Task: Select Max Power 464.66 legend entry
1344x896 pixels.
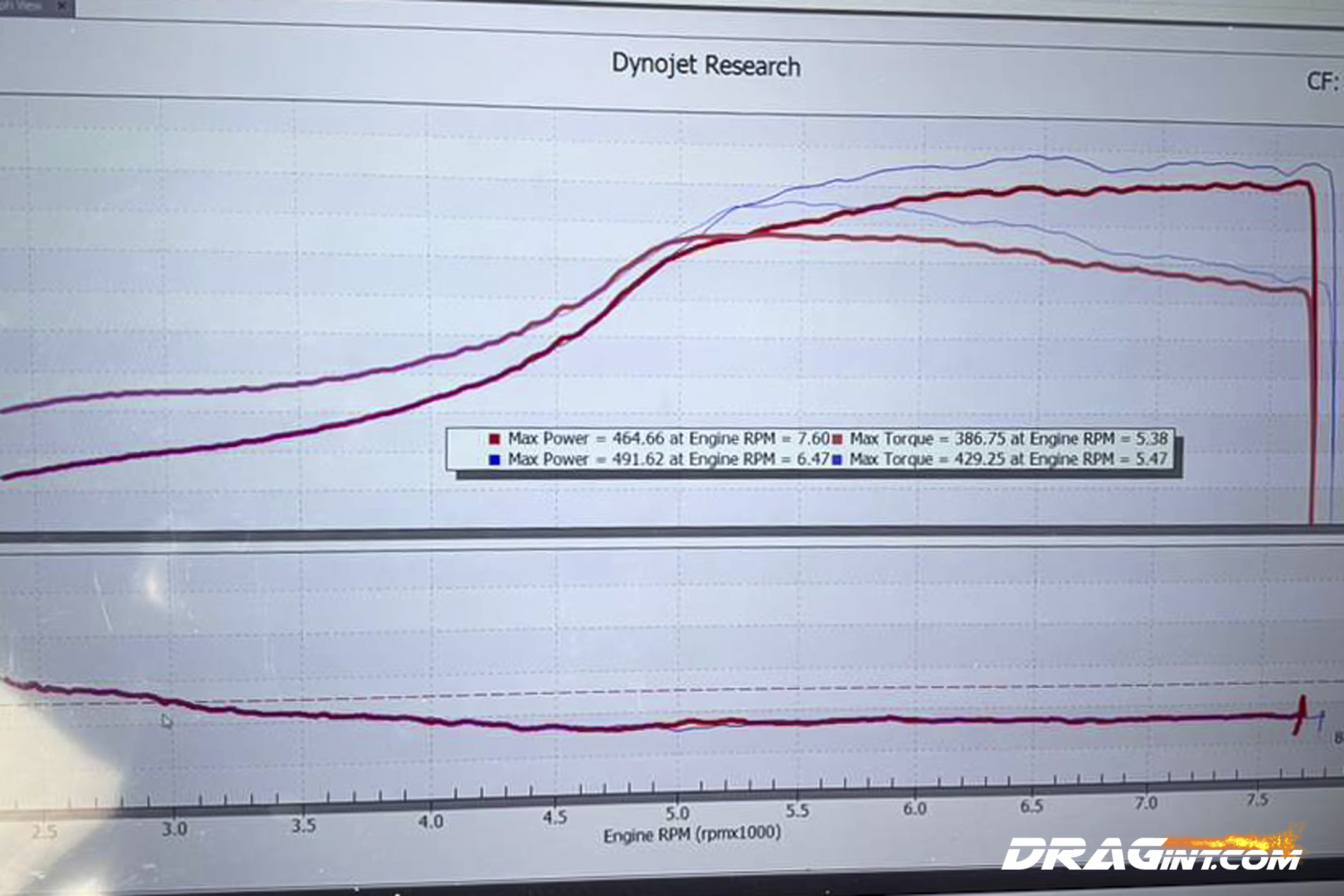Action: 668,439
